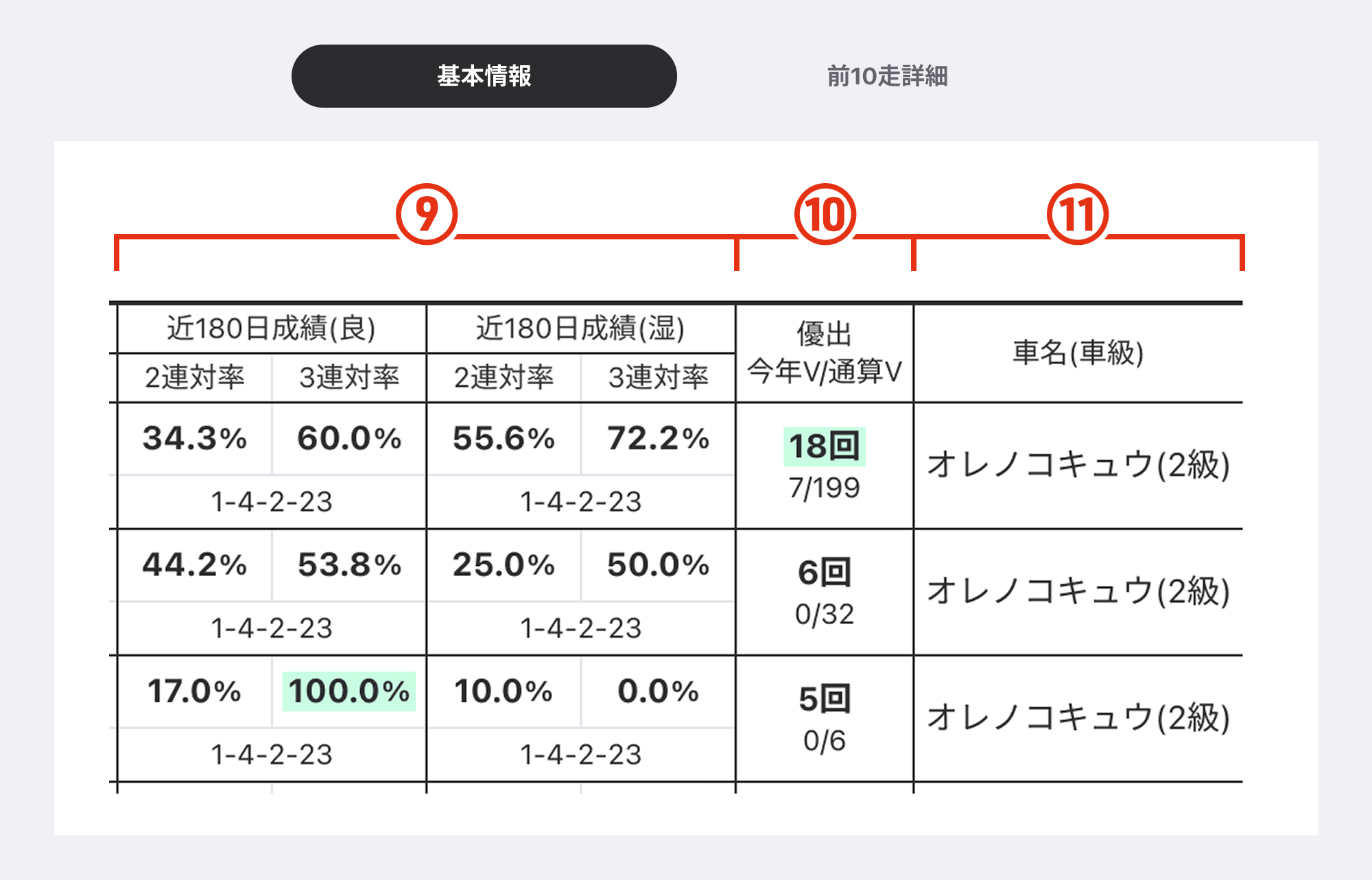This screenshot has width=1372, height=880.
Task: Click the 72.2% wet-track value
Action: tap(658, 439)
